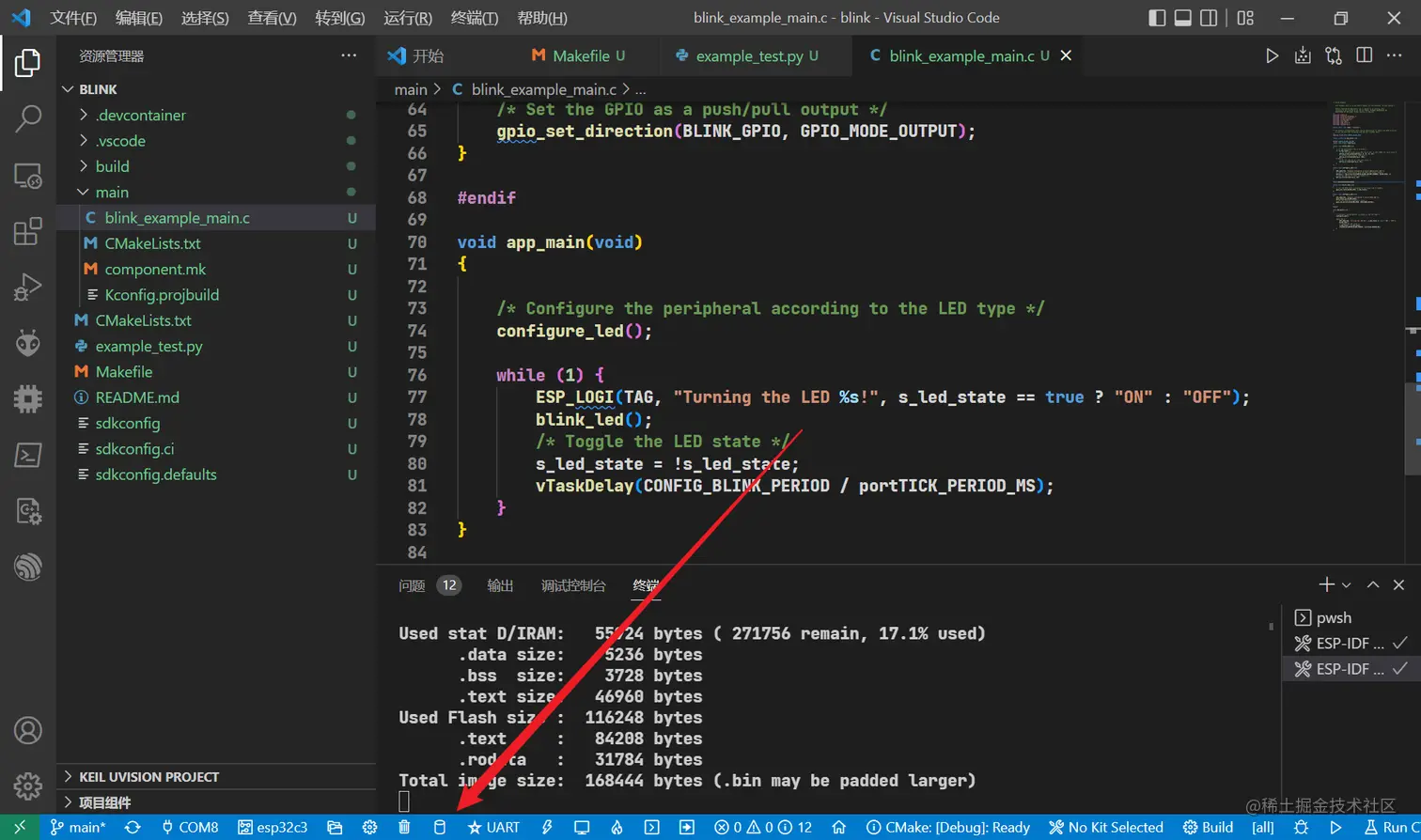Click the open changes compare icon
This screenshot has width=1421, height=840.
pos(1334,55)
